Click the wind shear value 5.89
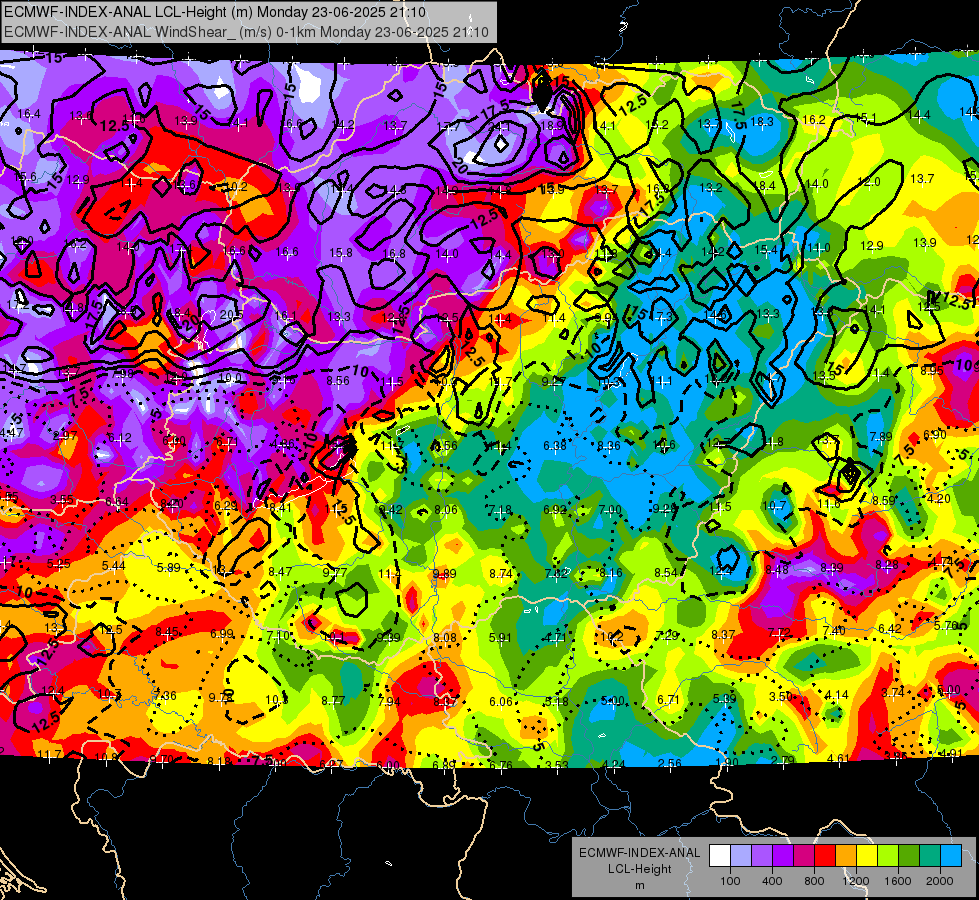The image size is (979, 900). [169, 568]
